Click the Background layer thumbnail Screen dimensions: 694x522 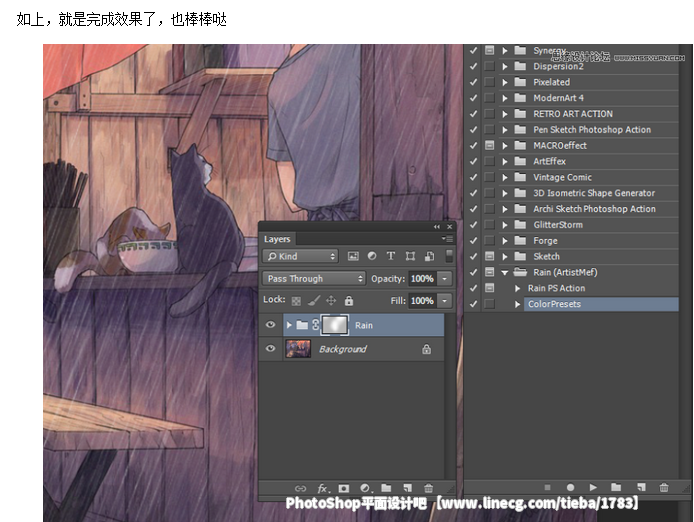point(298,349)
